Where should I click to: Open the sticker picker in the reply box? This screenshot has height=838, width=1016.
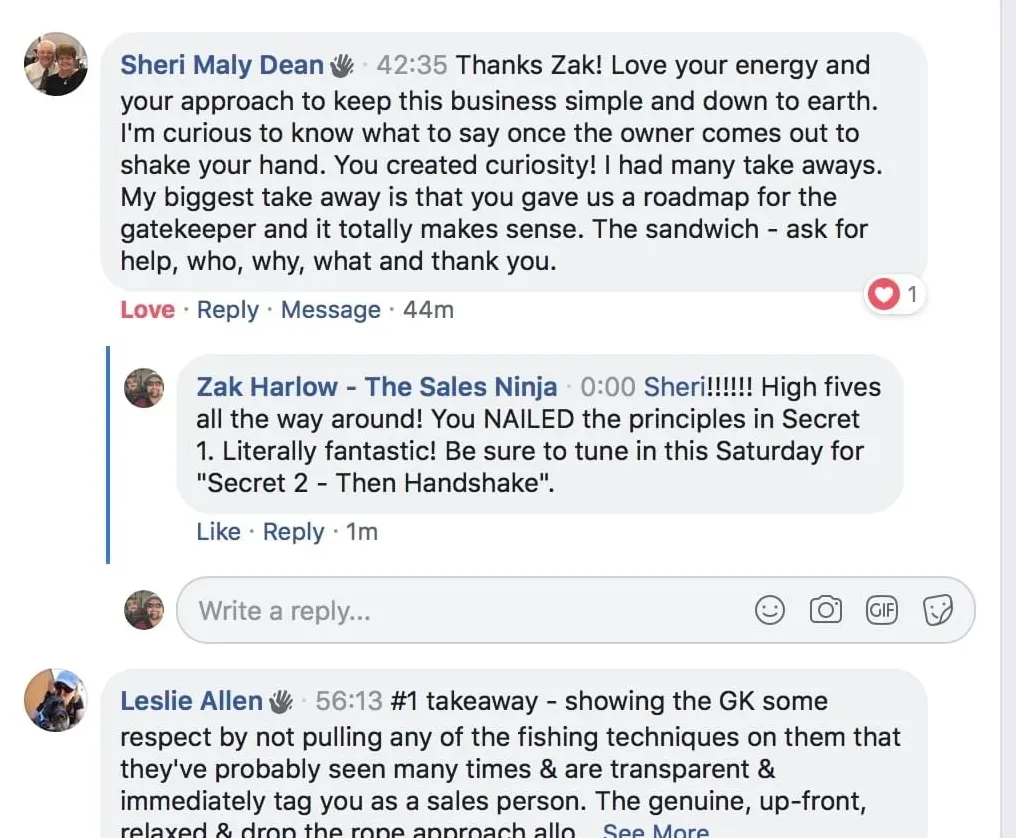[x=938, y=610]
